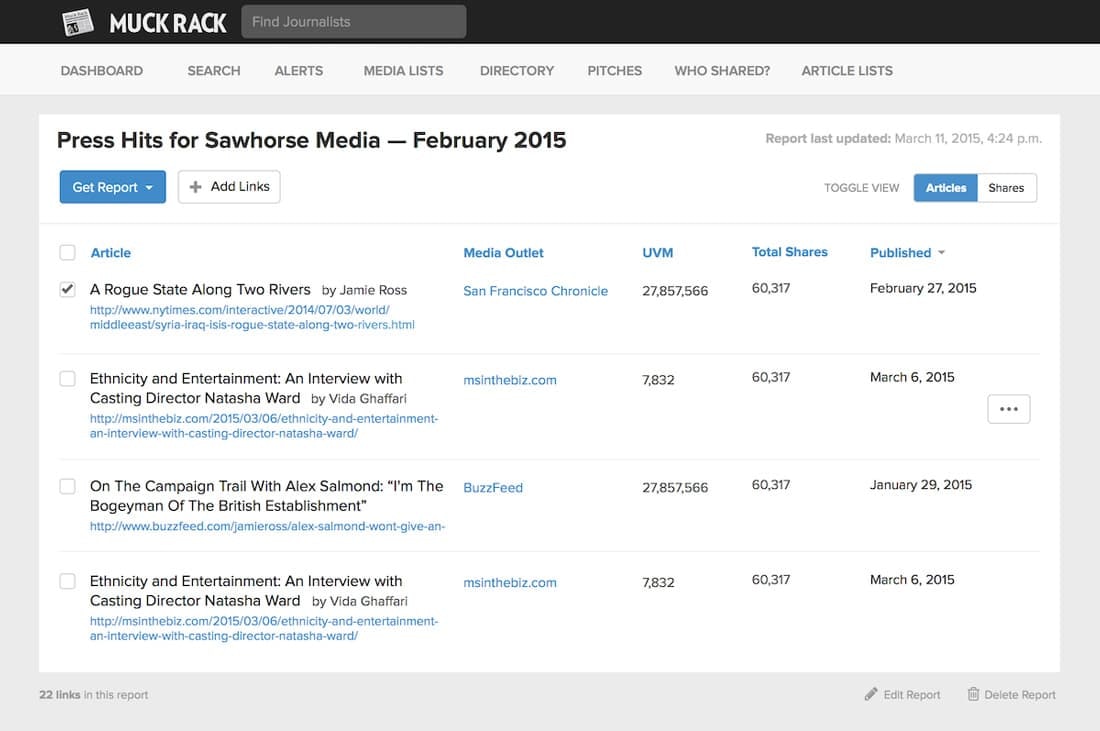Go to the Who Shared? section
Screen dimensions: 1100x731
pyautogui.click(x=721, y=71)
